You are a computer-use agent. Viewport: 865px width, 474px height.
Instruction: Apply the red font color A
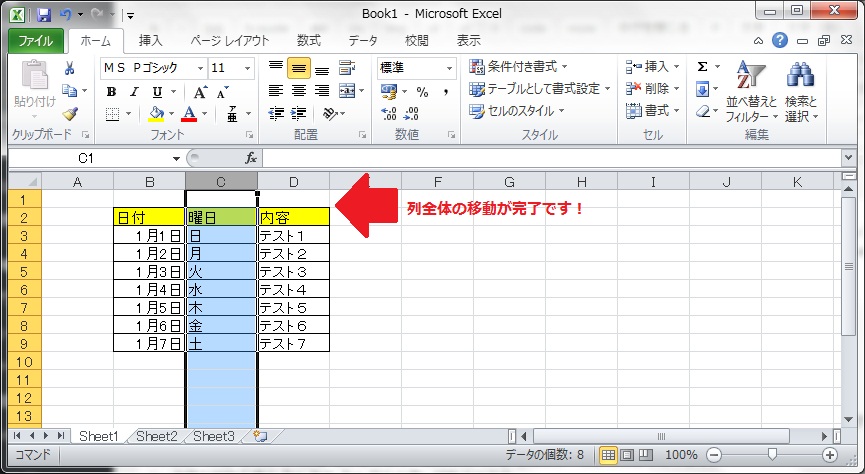pos(189,114)
